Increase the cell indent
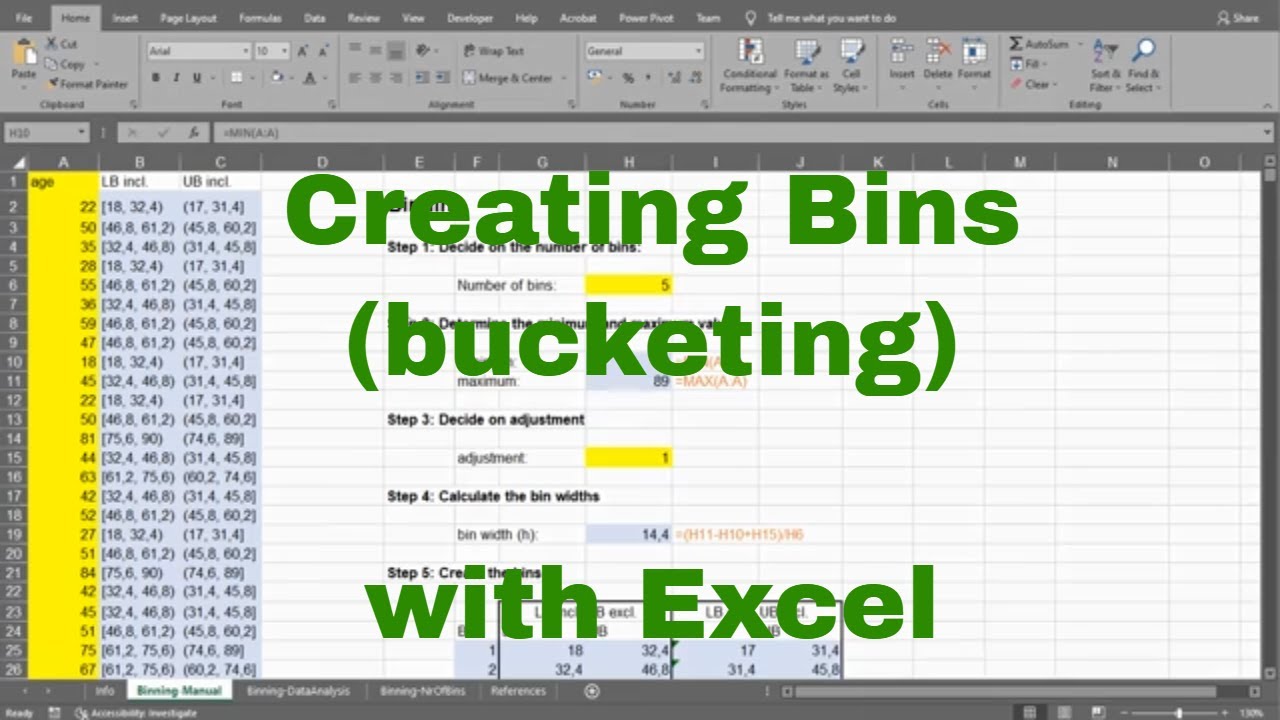 [441, 78]
